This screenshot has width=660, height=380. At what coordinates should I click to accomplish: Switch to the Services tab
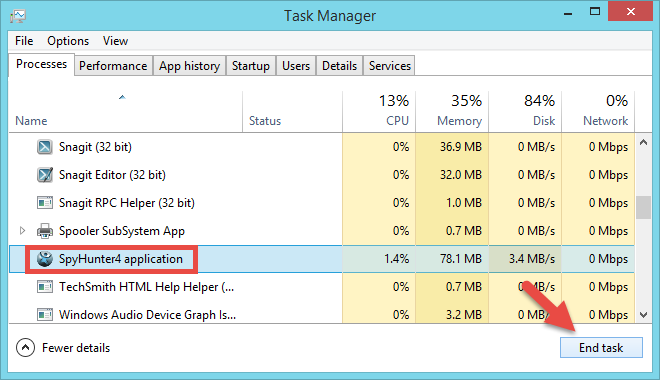click(390, 66)
